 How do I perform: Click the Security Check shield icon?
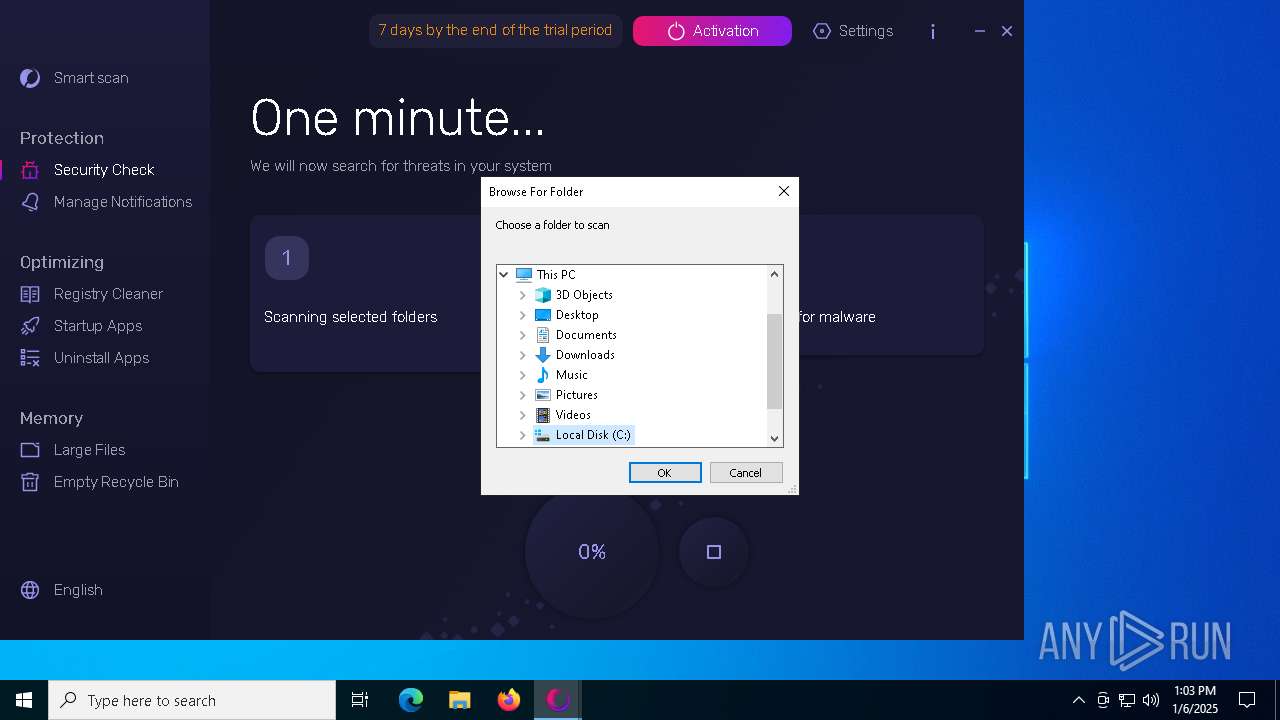point(30,170)
